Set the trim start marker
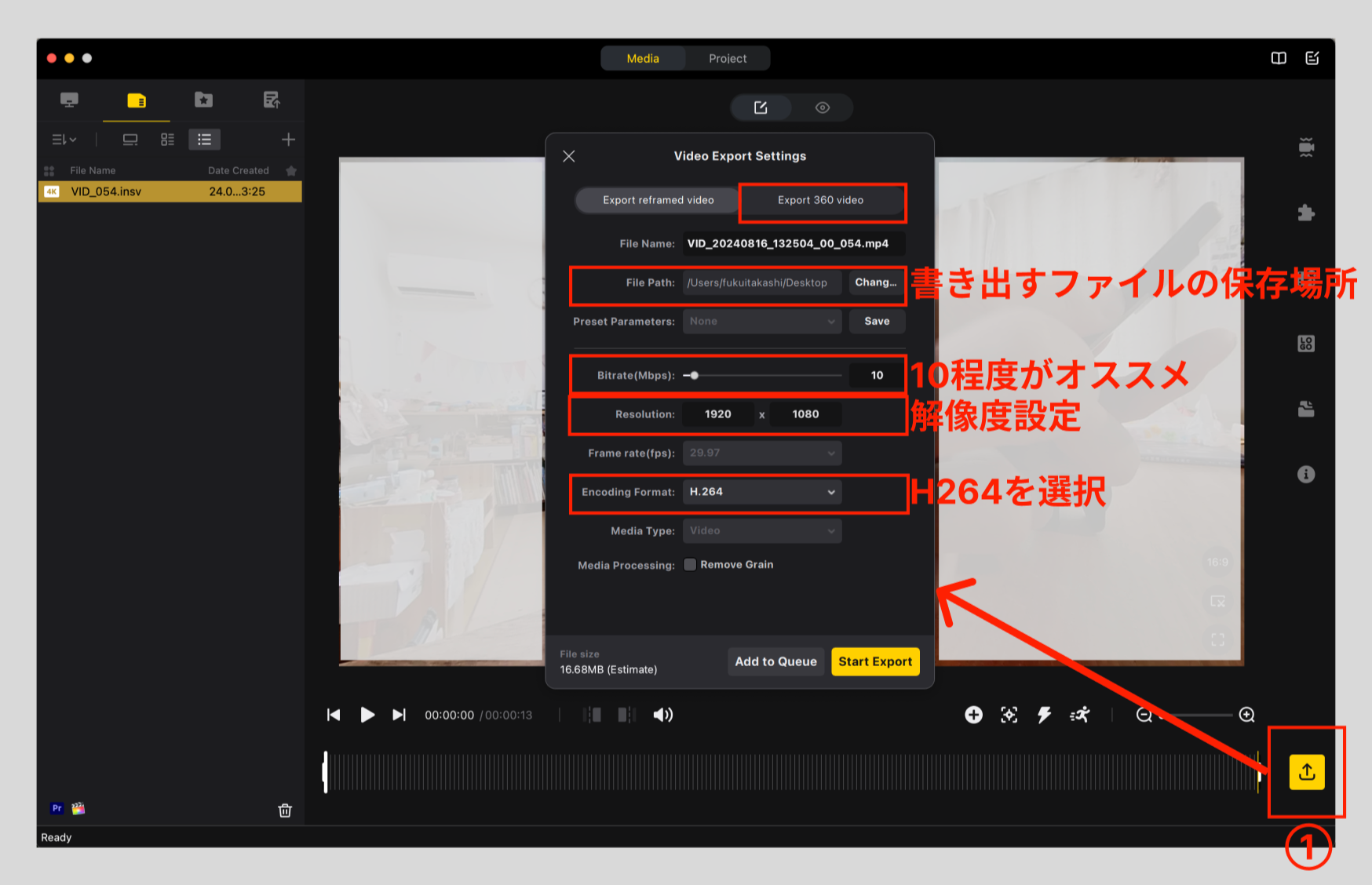The image size is (1372, 885). [x=593, y=715]
